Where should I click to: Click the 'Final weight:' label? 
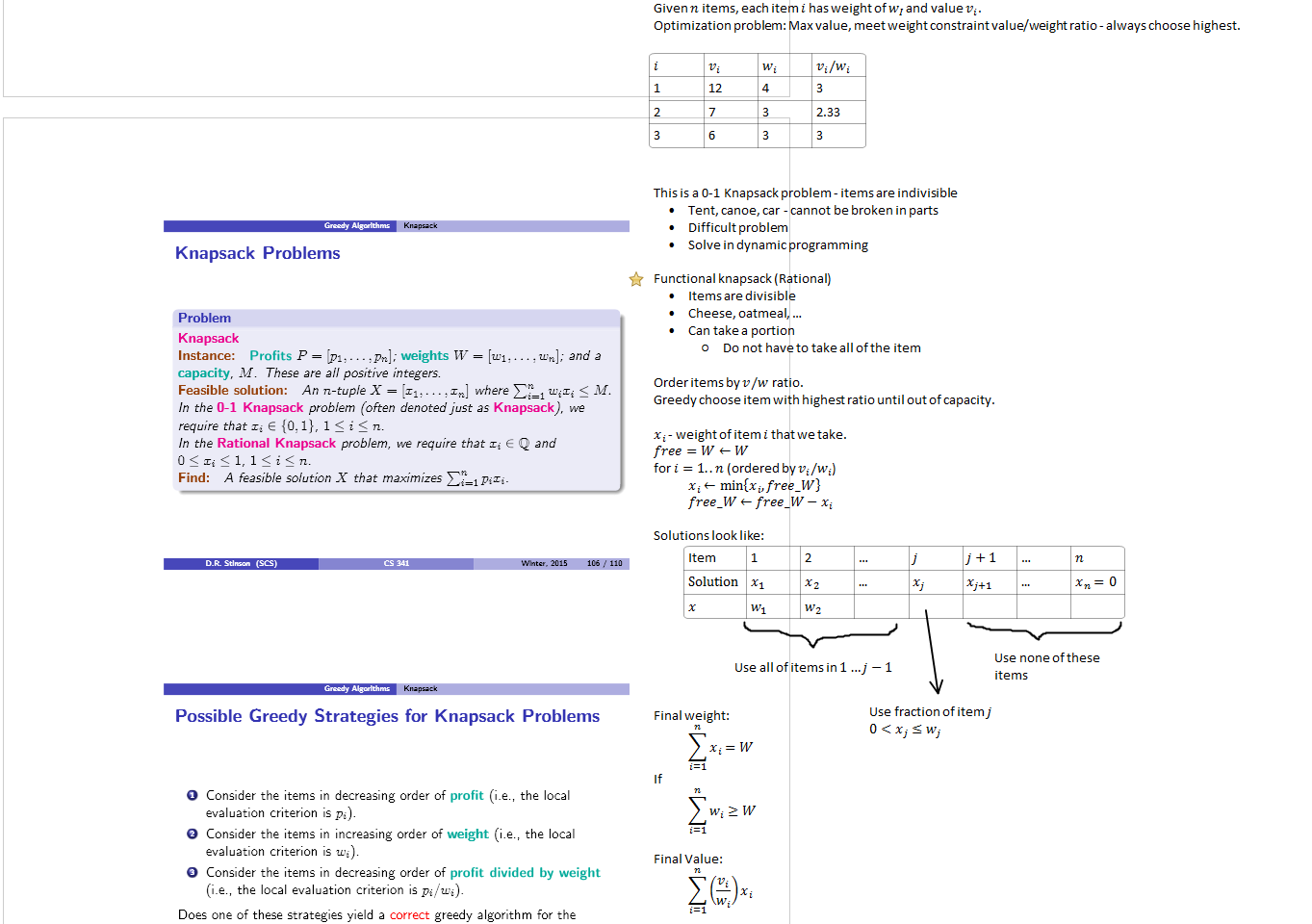691,716
